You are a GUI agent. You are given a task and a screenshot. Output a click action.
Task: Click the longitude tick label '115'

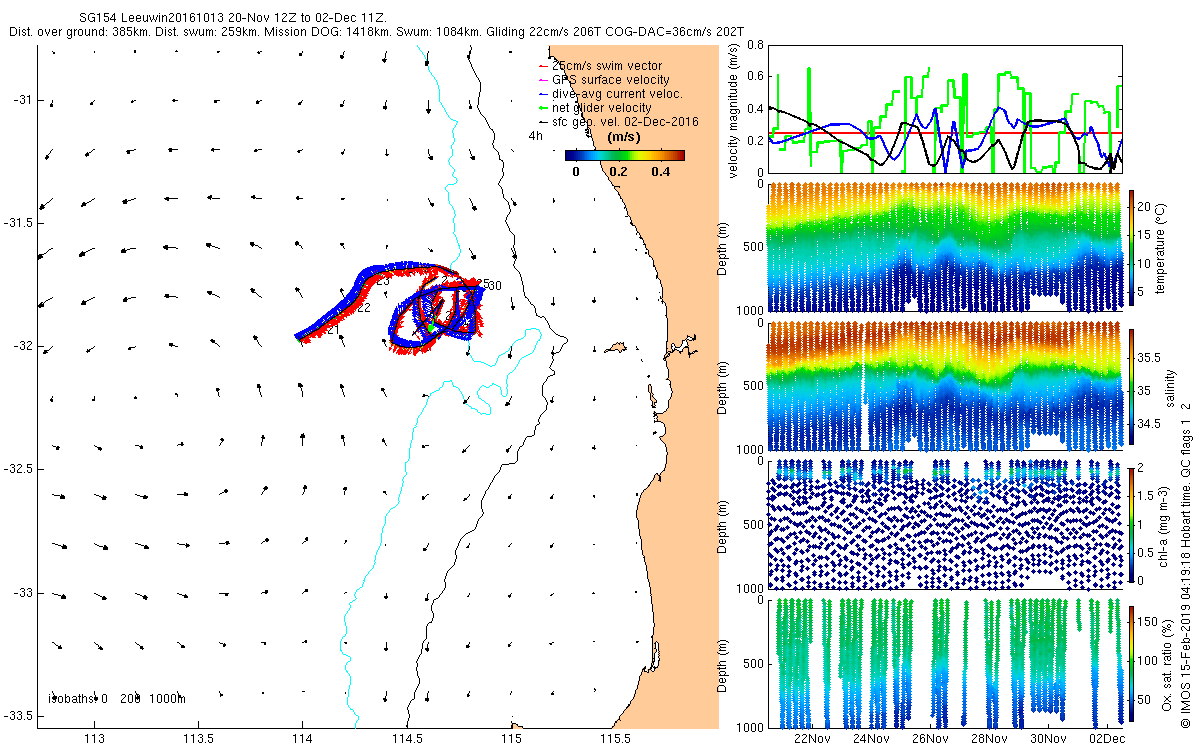coord(511,740)
